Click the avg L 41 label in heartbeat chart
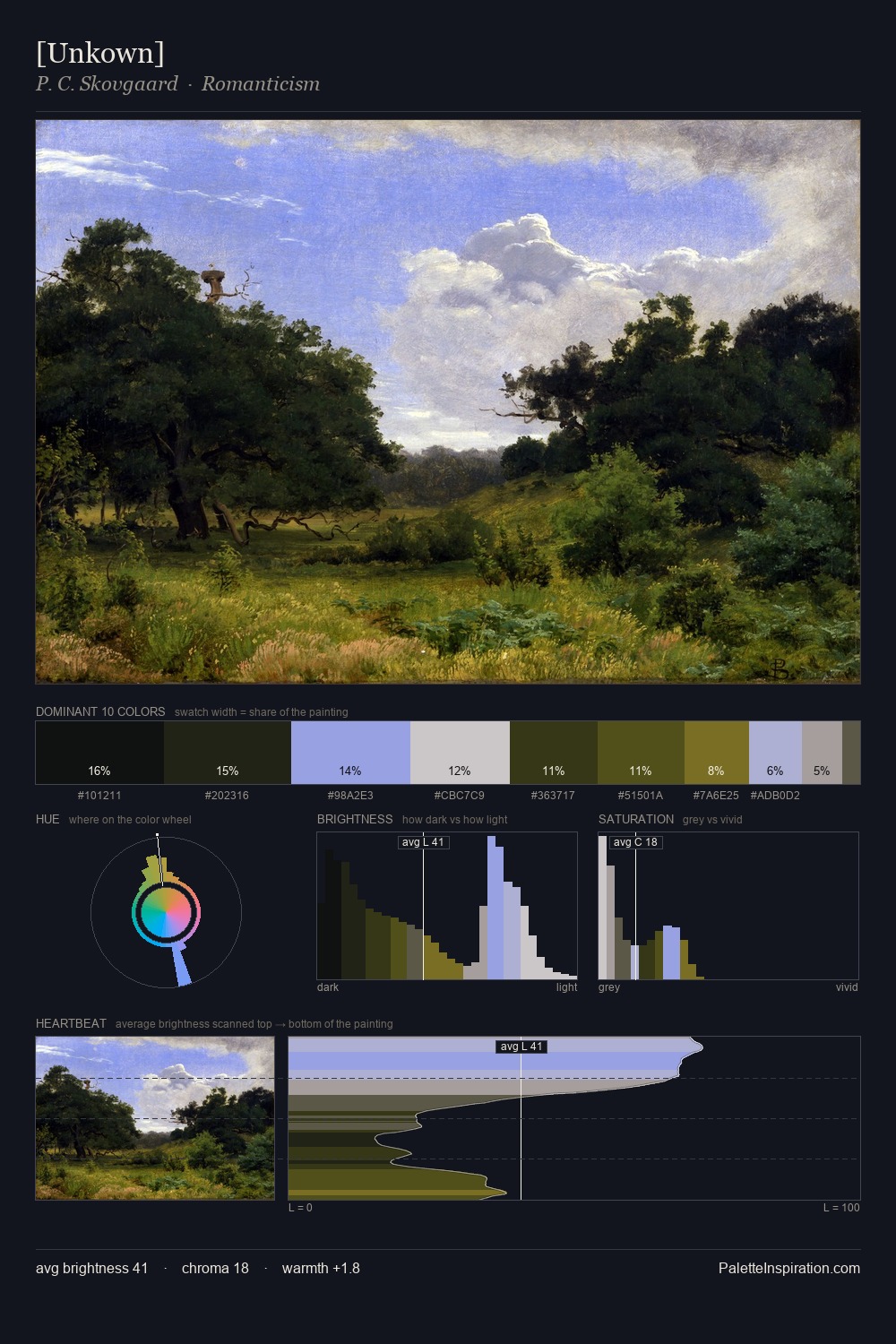 click(x=521, y=1047)
